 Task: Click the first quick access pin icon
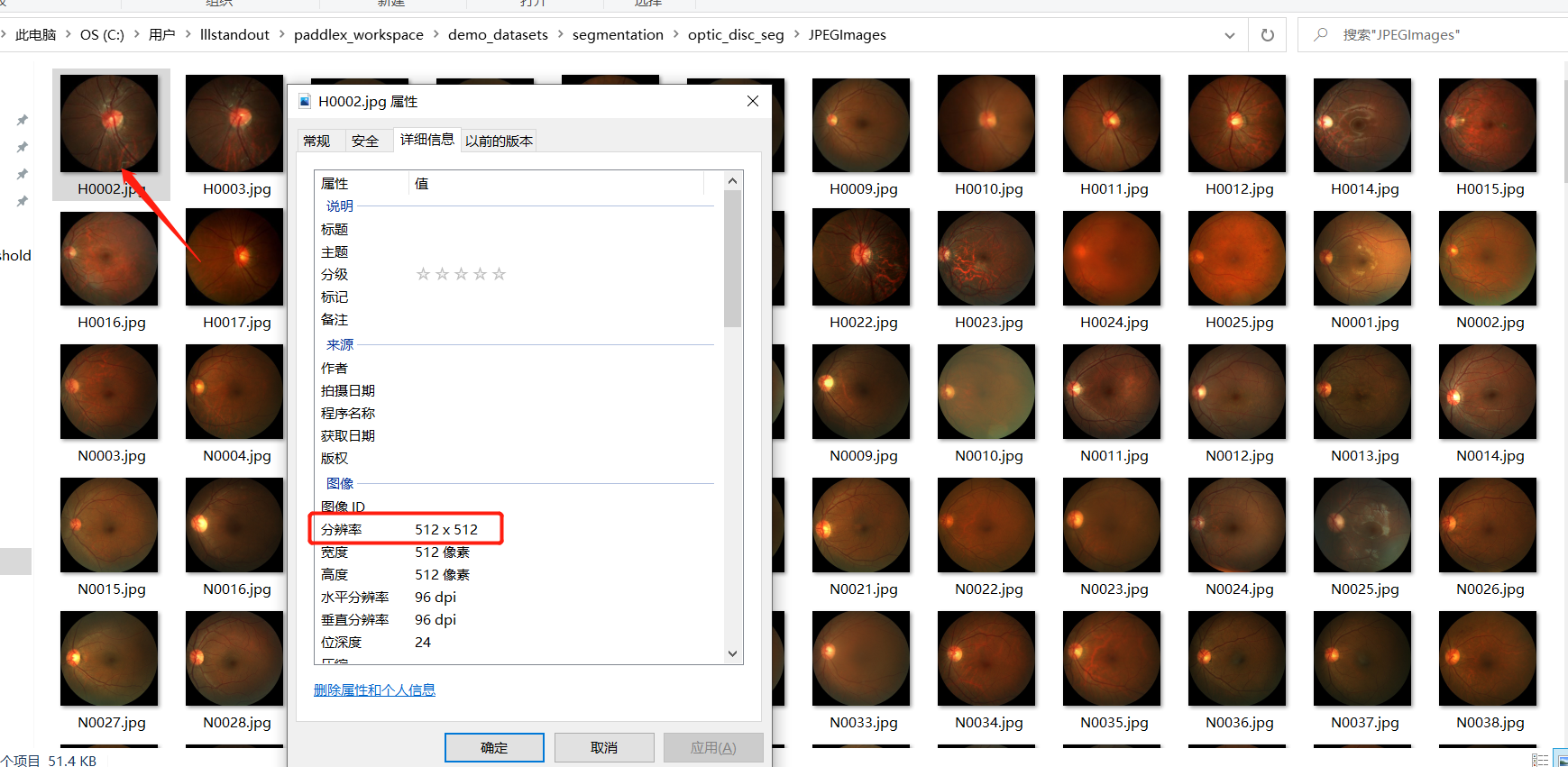pos(22,120)
